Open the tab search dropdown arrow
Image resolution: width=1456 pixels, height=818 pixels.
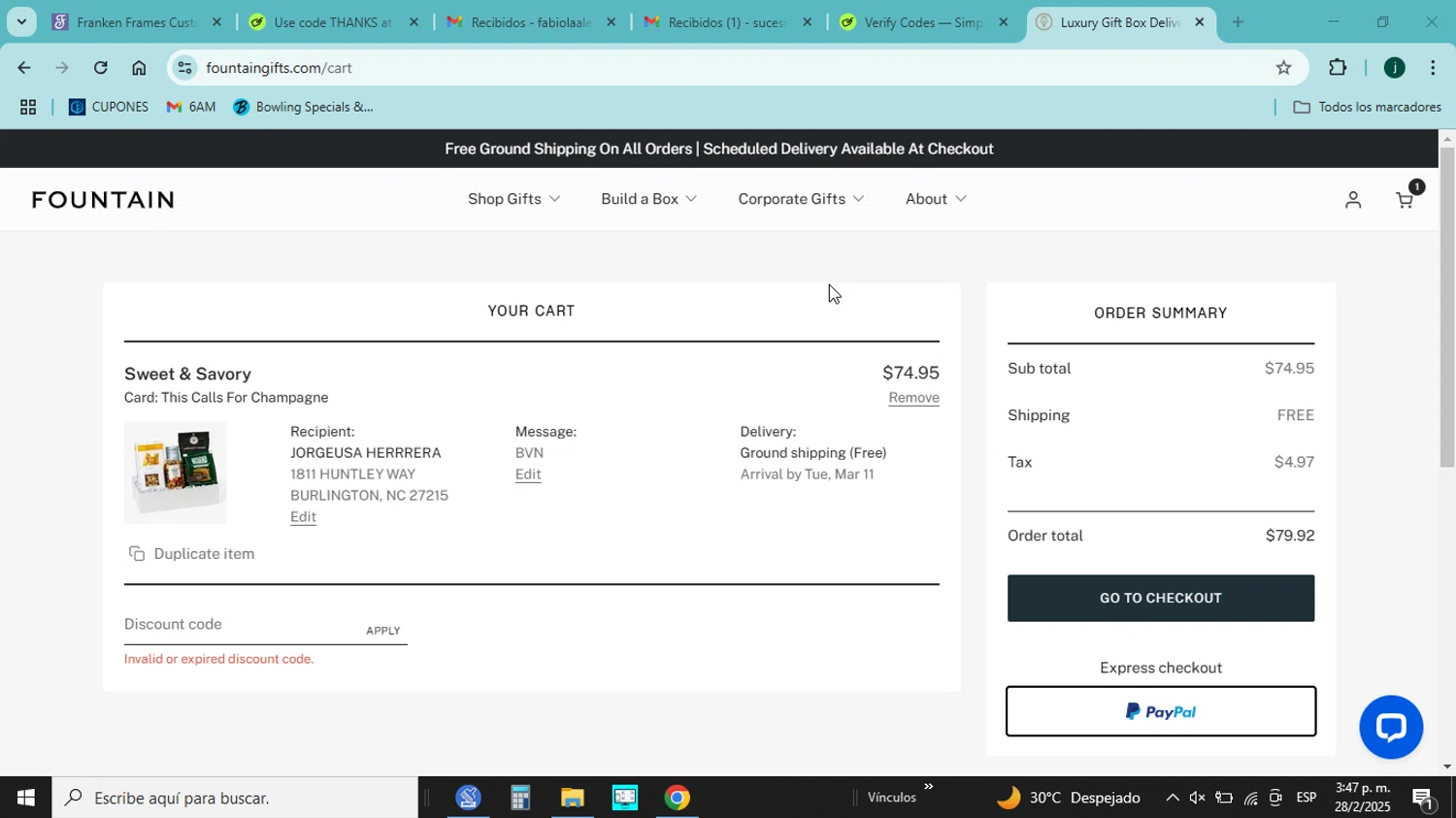pos(21,22)
